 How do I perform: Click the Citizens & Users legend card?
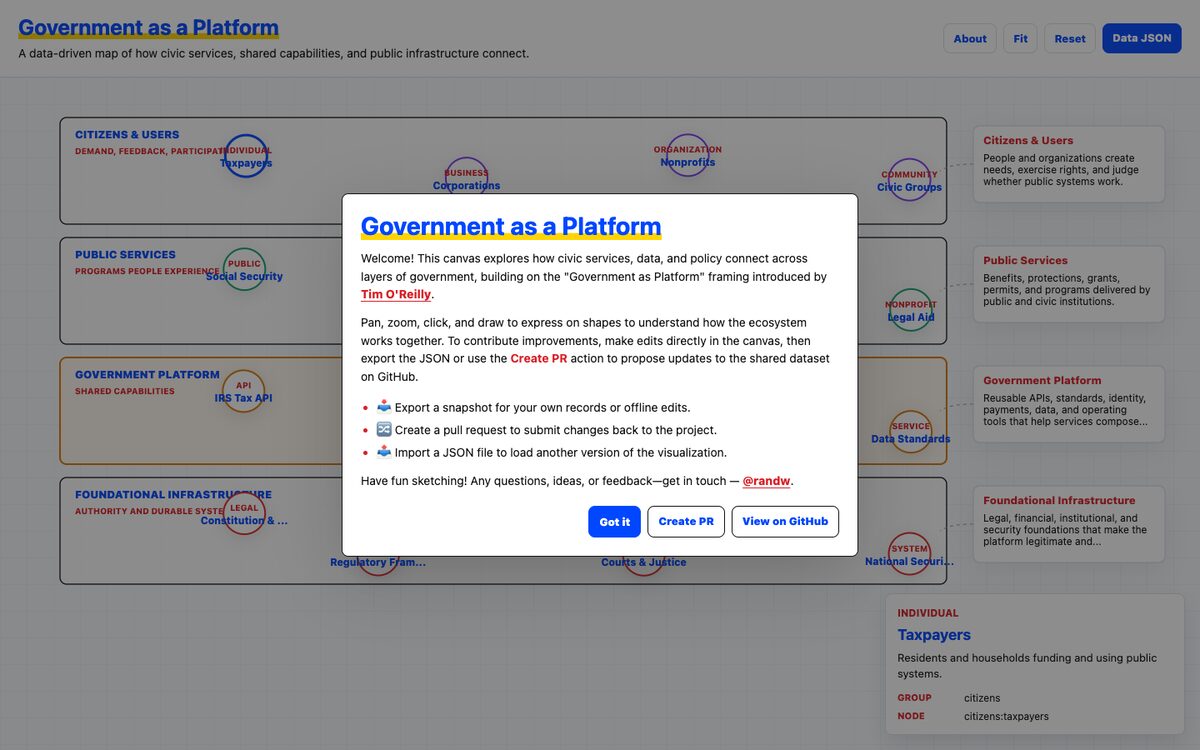(x=1069, y=164)
